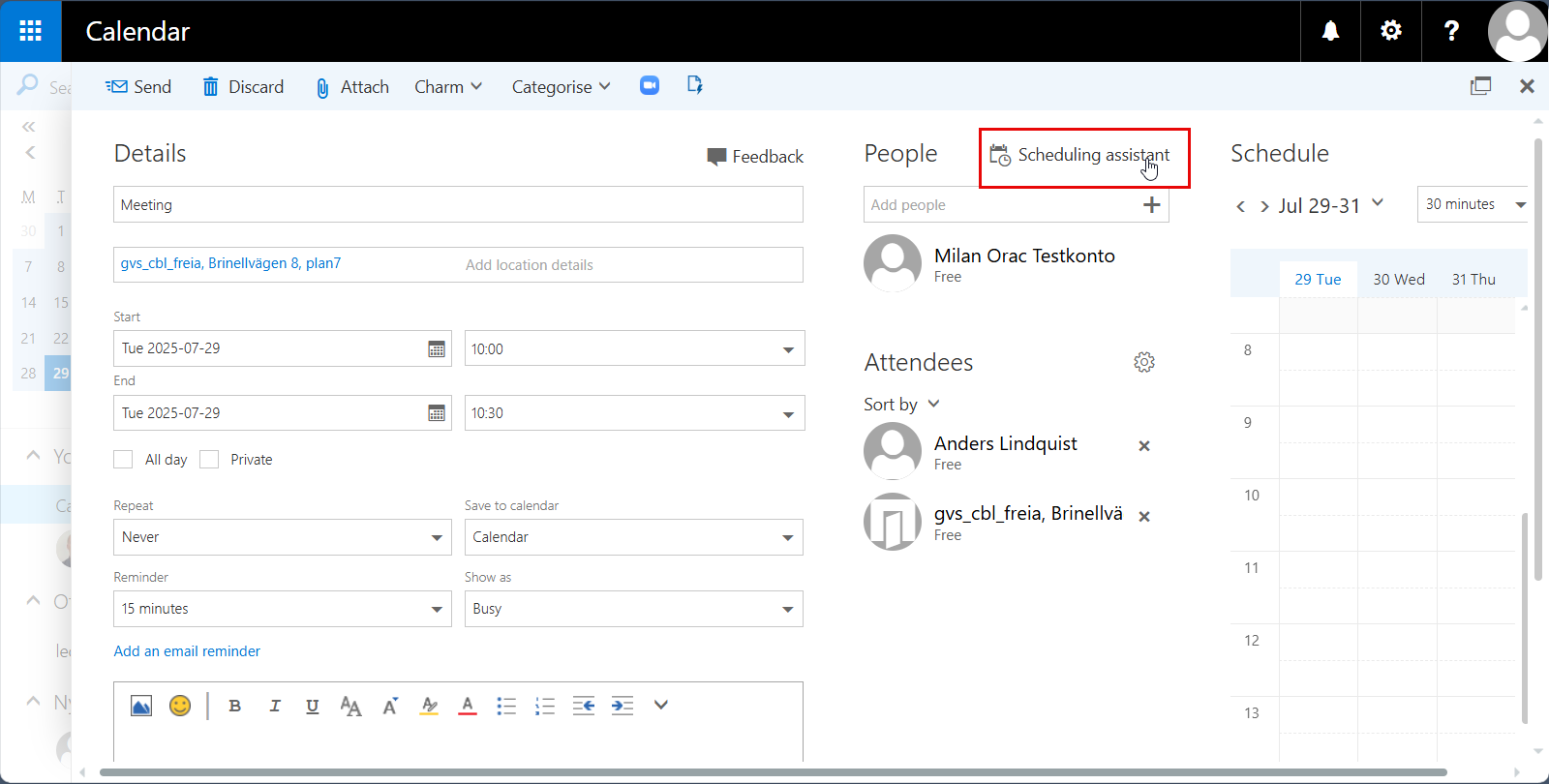Open the End date calendar picker
Screen dimensions: 1549x784
pyautogui.click(x=437, y=413)
